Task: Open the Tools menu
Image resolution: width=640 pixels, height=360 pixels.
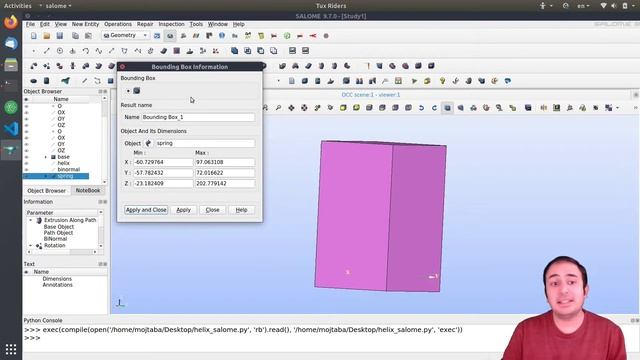Action: click(196, 24)
